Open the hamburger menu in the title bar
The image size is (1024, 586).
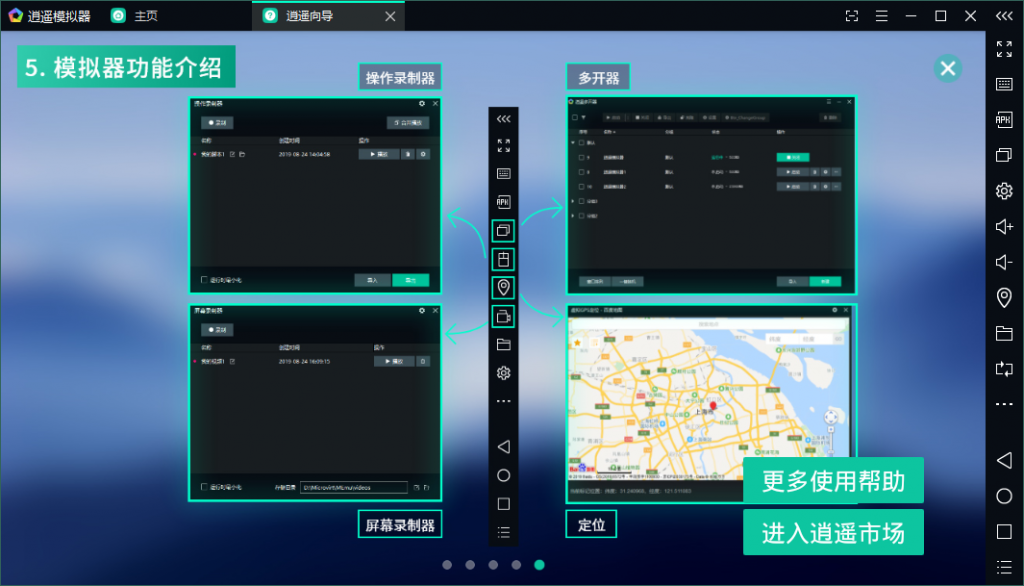[881, 16]
